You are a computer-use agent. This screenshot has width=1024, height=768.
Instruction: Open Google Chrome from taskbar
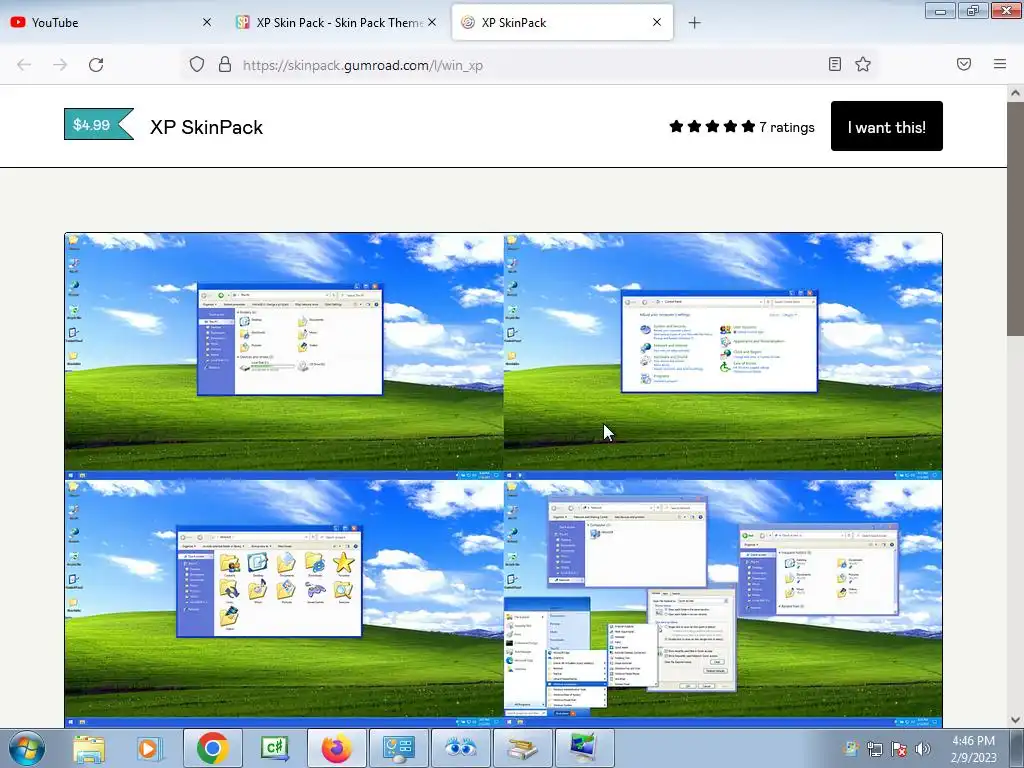pos(212,748)
